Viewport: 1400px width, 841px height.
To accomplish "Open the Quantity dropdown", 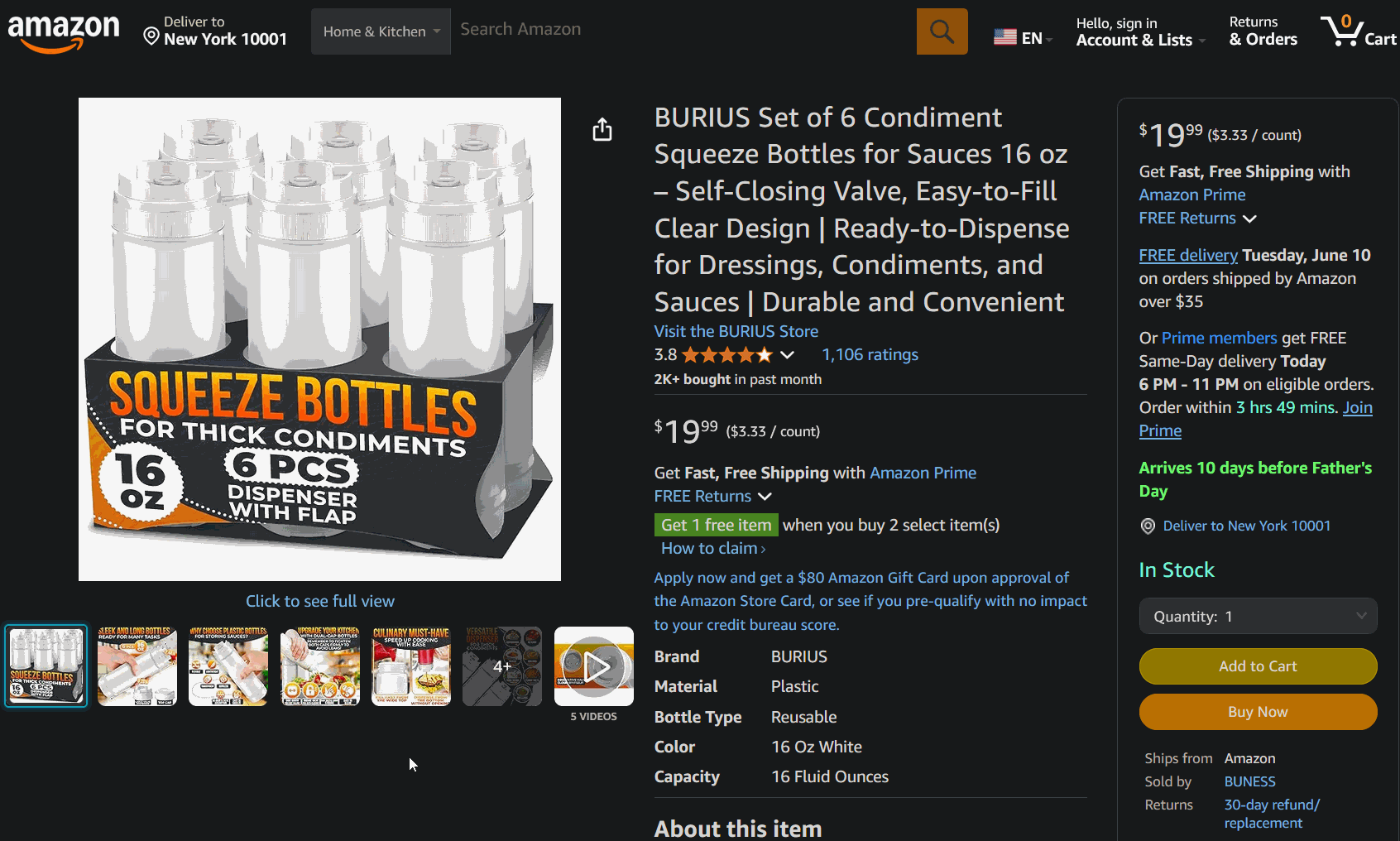I will 1258,616.
